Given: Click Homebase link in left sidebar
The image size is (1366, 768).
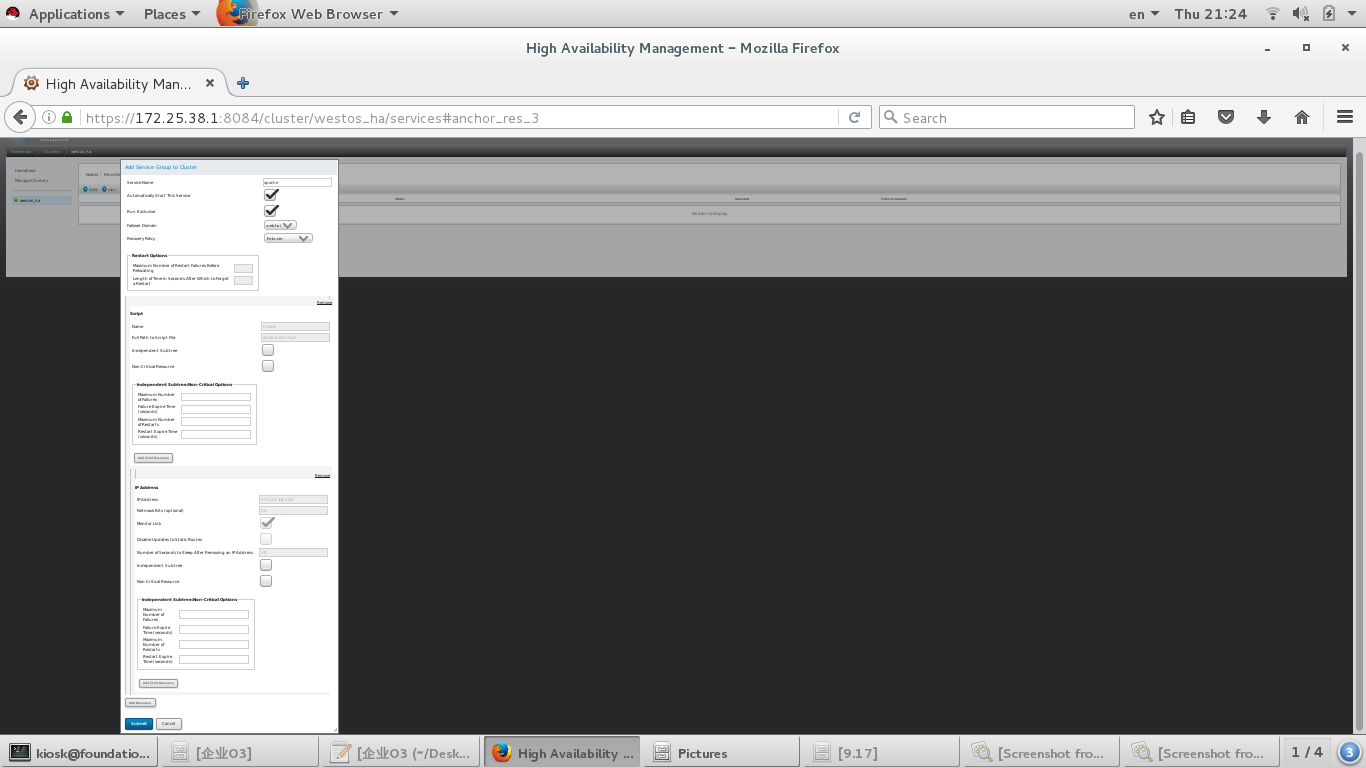Looking at the screenshot, I should pyautogui.click(x=25, y=171).
